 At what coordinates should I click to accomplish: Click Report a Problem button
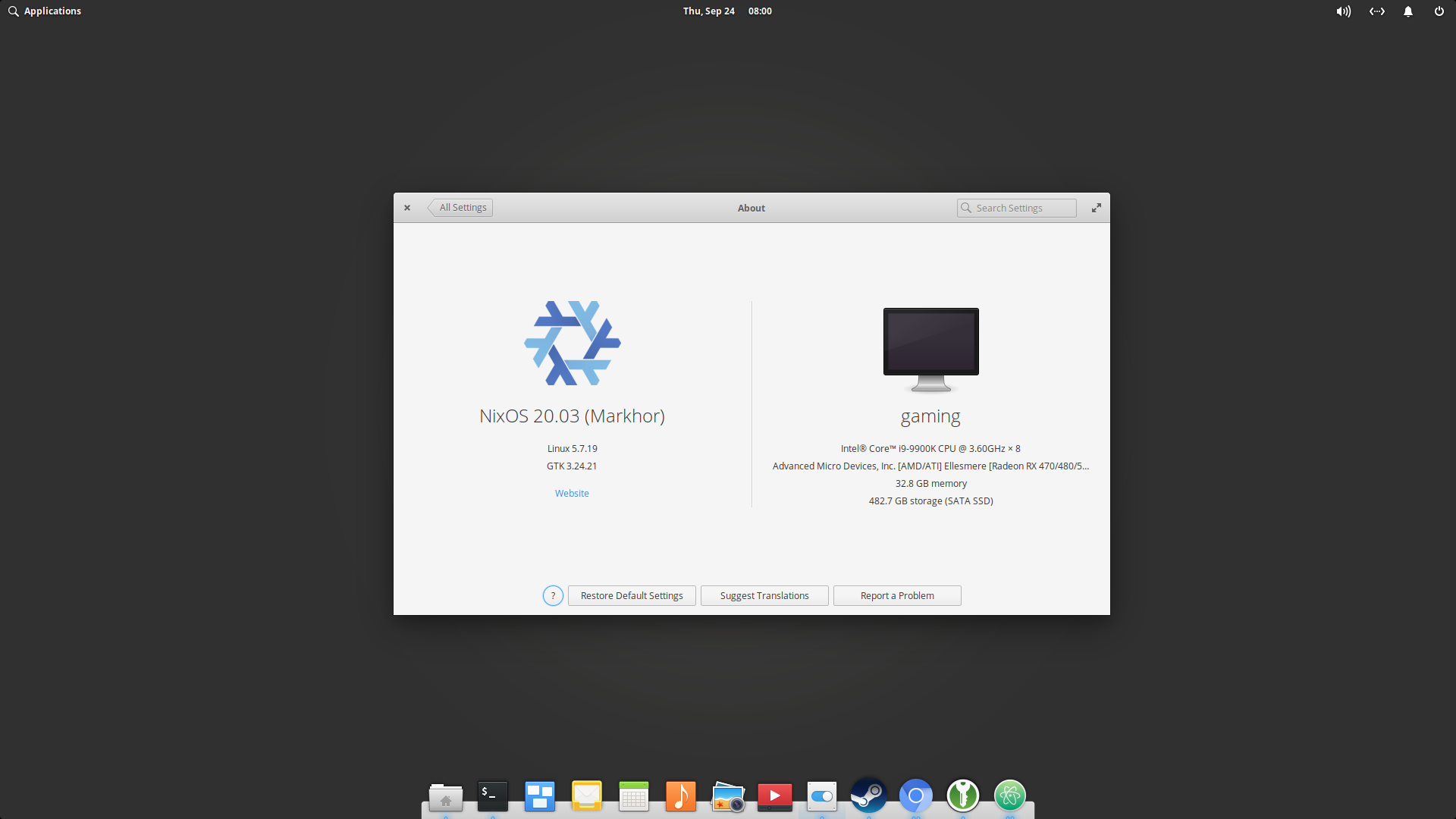click(897, 596)
